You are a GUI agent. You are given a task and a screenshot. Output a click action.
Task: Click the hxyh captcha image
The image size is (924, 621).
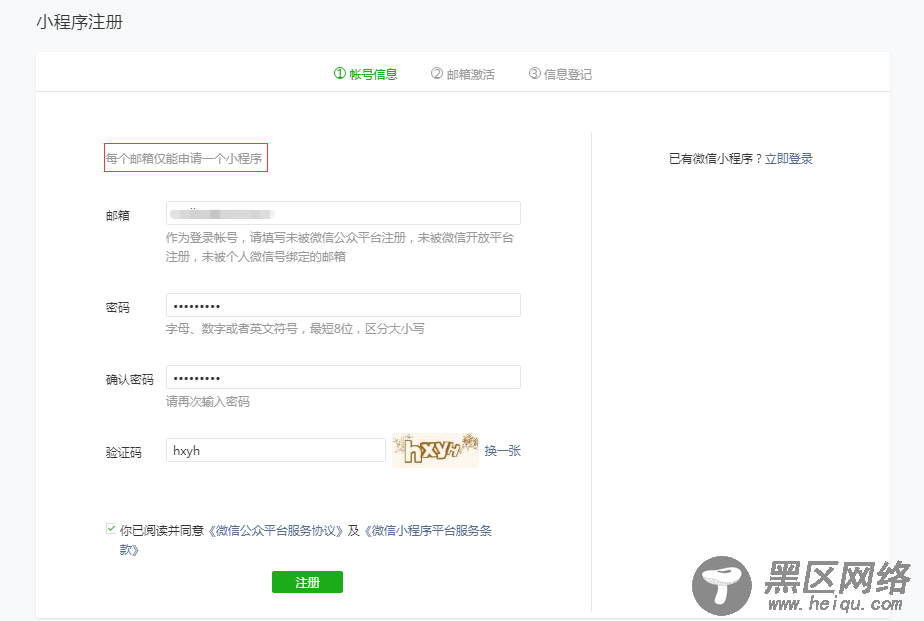click(435, 451)
